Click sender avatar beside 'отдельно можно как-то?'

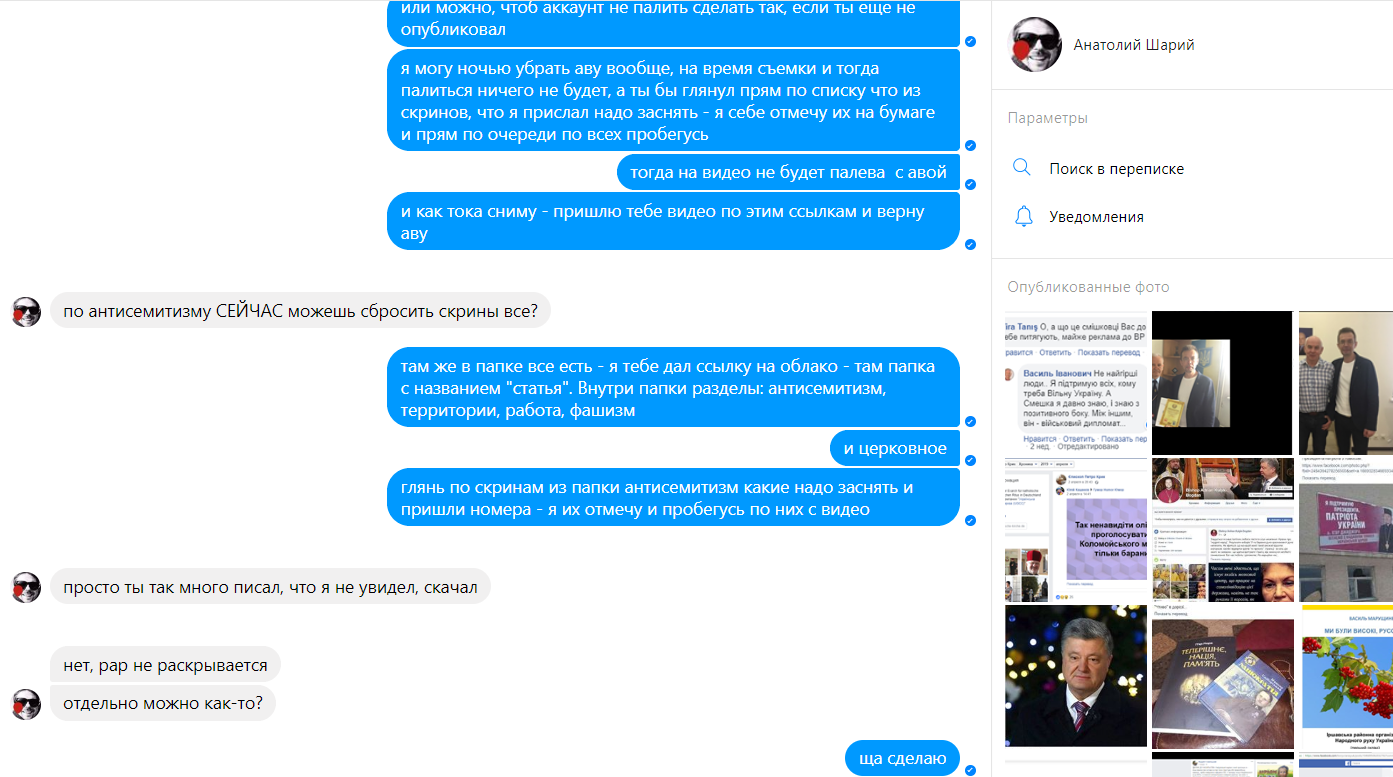(26, 704)
